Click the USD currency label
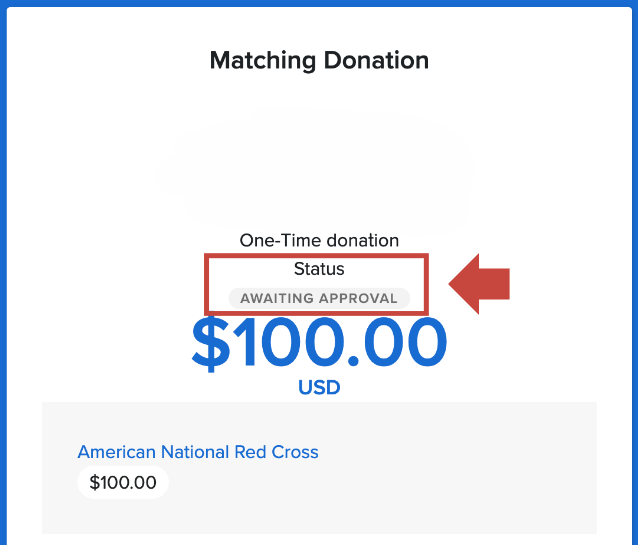Image resolution: width=638 pixels, height=545 pixels. click(x=319, y=387)
